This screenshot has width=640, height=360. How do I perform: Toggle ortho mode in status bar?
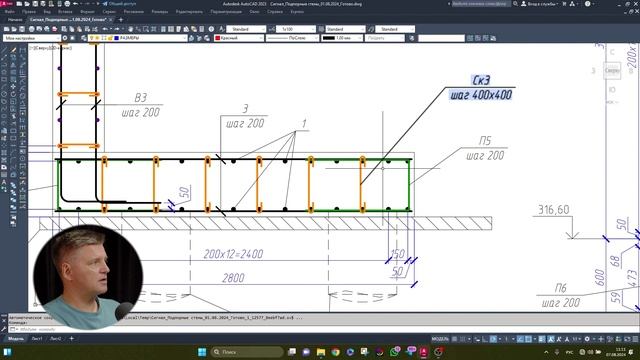485,339
